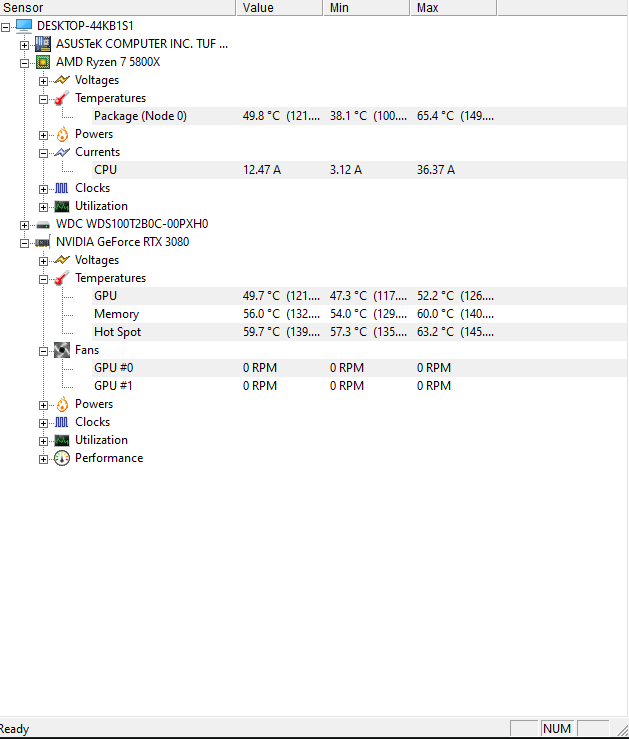Click the GPU Powers flame icon

coord(62,404)
